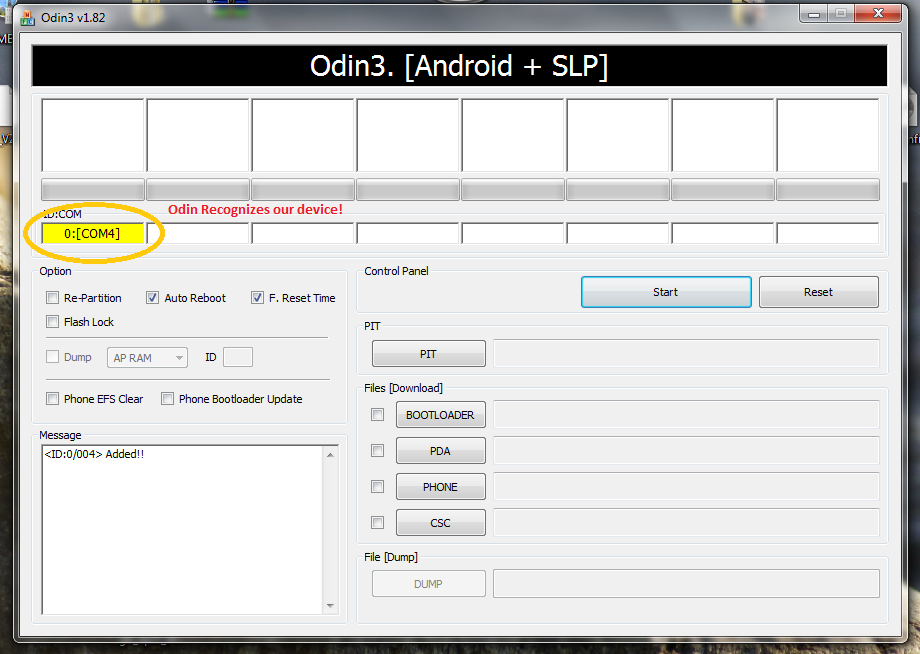Click the Start button
920x654 pixels.
(666, 292)
